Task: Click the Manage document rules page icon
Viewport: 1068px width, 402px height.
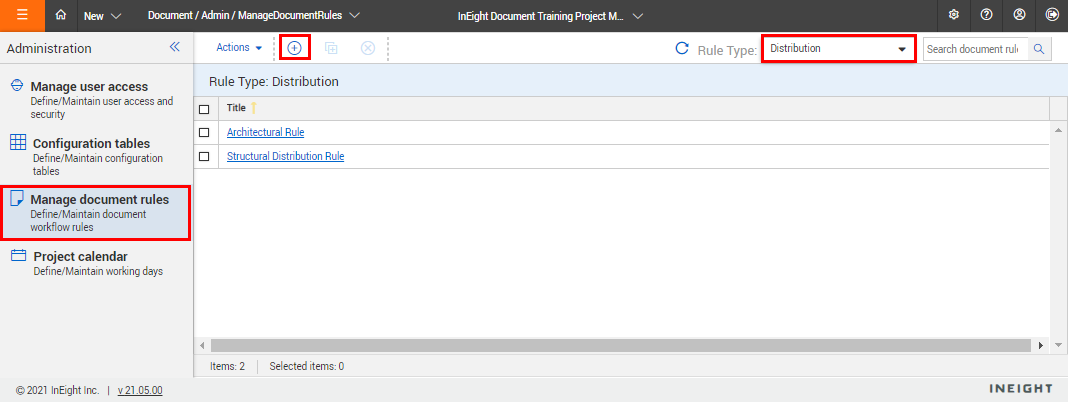Action: click(x=18, y=200)
